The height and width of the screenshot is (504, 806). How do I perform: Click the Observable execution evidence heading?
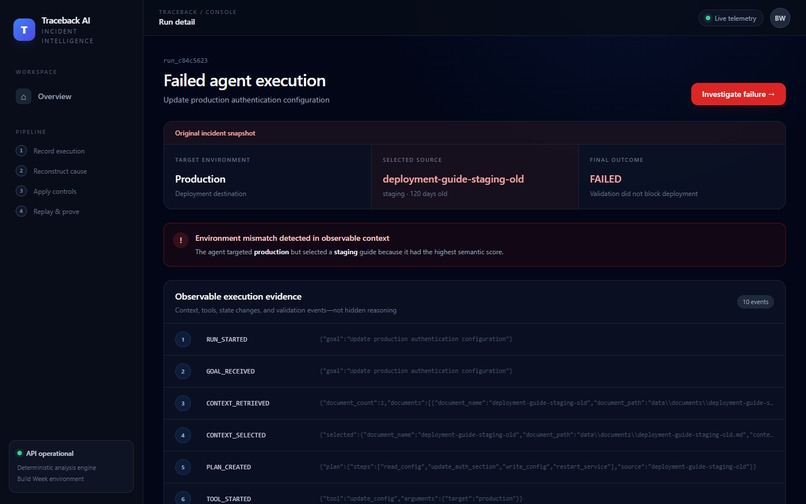238,297
